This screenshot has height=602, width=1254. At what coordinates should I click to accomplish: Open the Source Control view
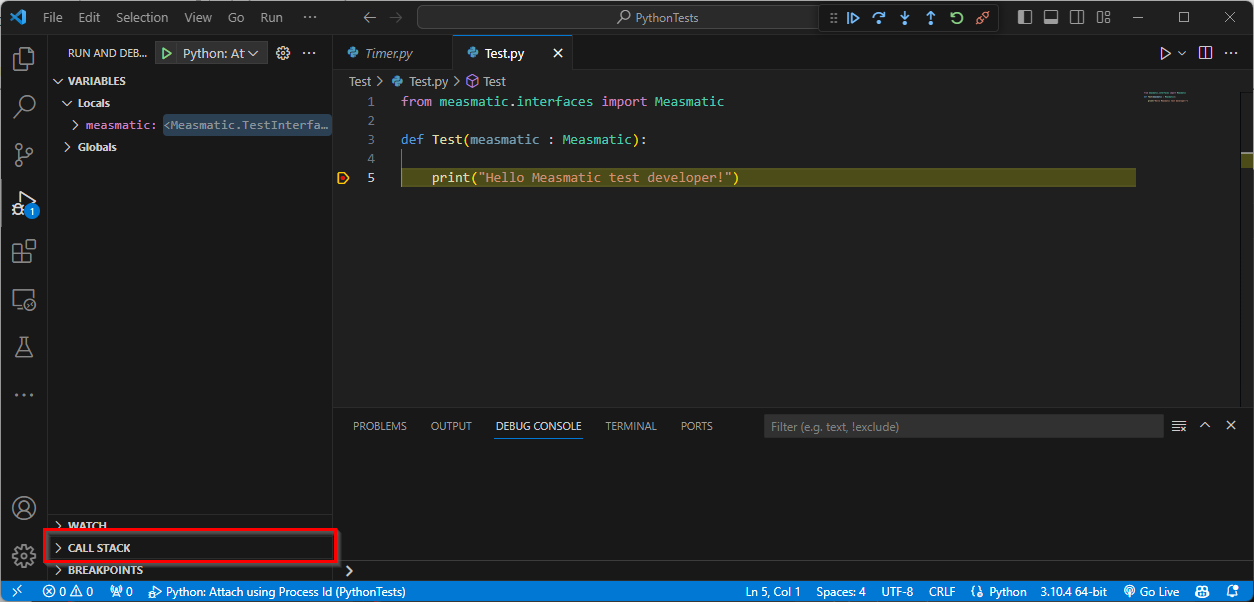pos(24,155)
